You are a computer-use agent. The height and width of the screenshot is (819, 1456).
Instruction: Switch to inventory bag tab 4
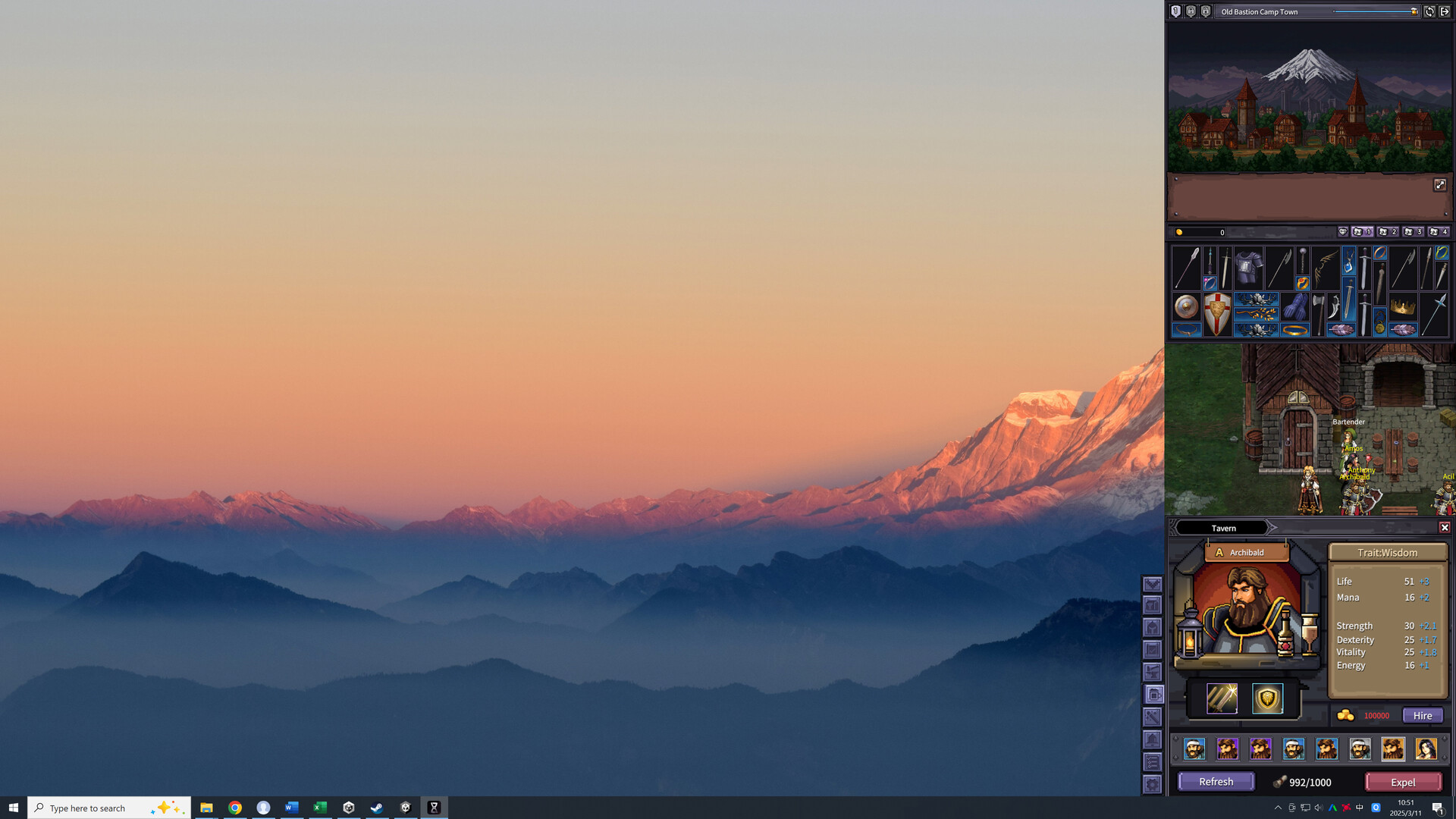tap(1438, 232)
